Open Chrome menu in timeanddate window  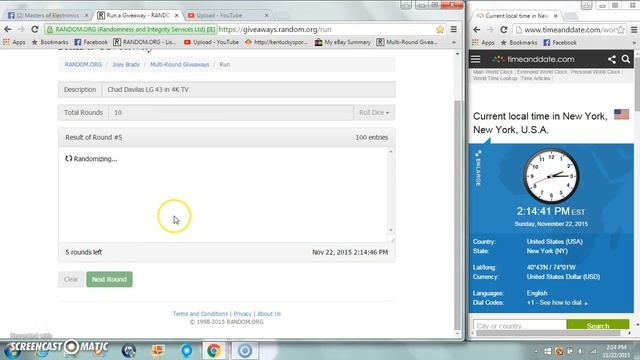point(634,30)
